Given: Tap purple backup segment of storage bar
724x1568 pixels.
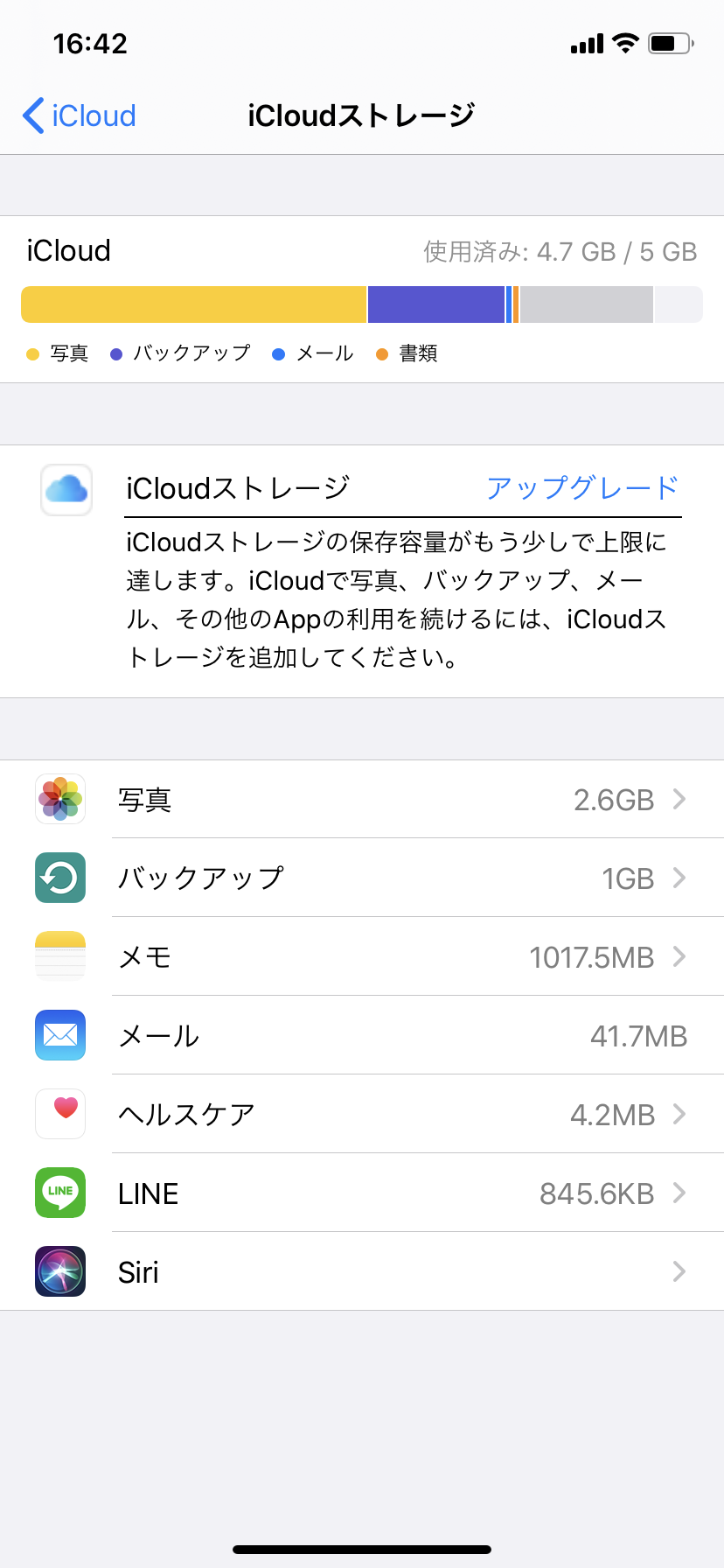Looking at the screenshot, I should 436,304.
